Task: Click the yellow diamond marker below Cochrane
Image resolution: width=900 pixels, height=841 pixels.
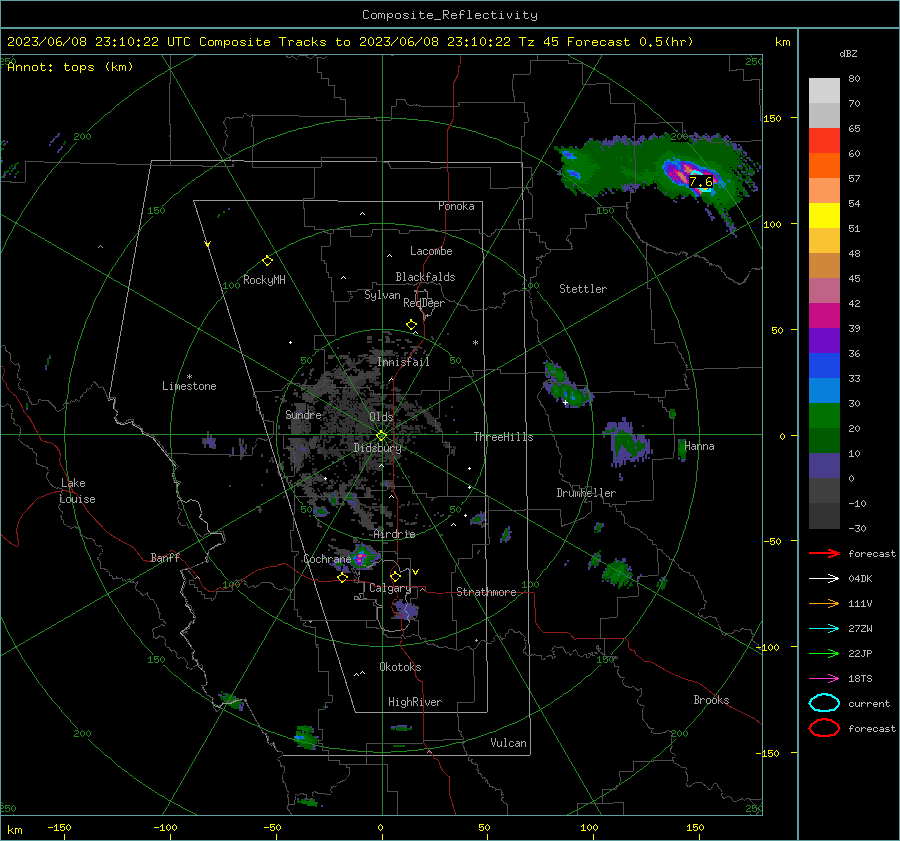Action: (342, 578)
